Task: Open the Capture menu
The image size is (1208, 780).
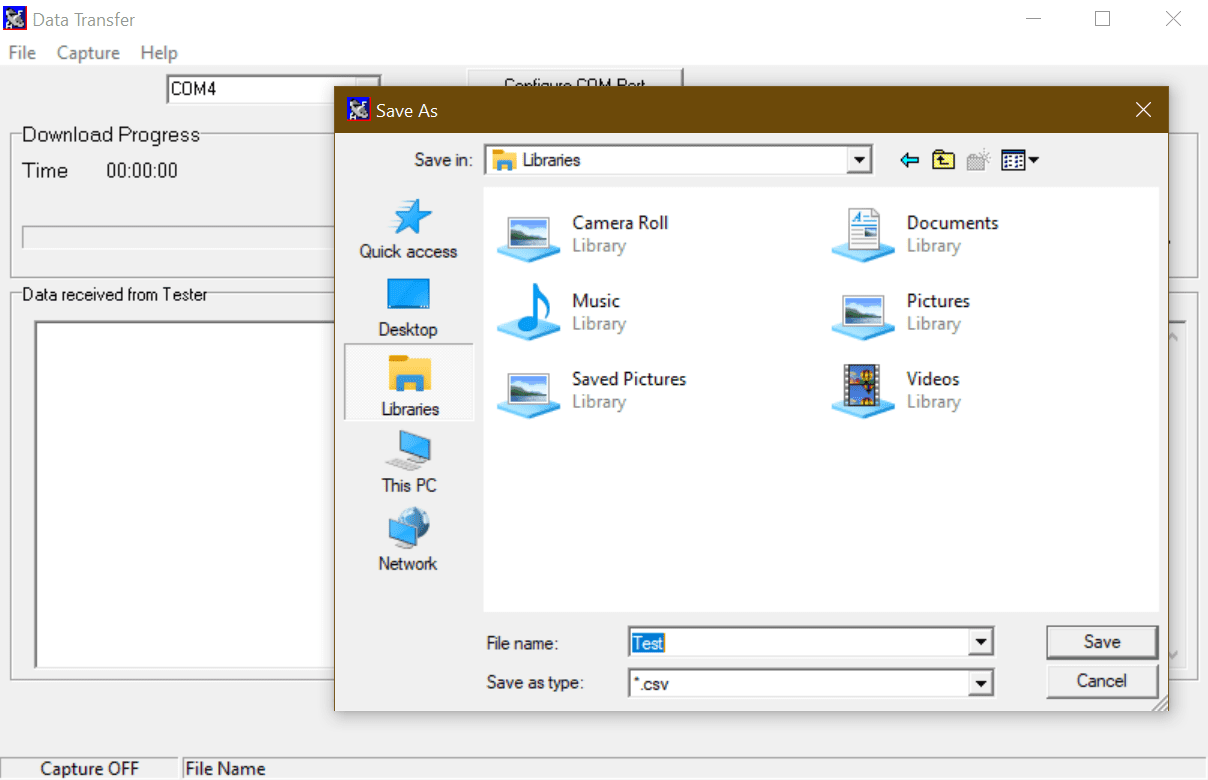Action: pos(88,53)
